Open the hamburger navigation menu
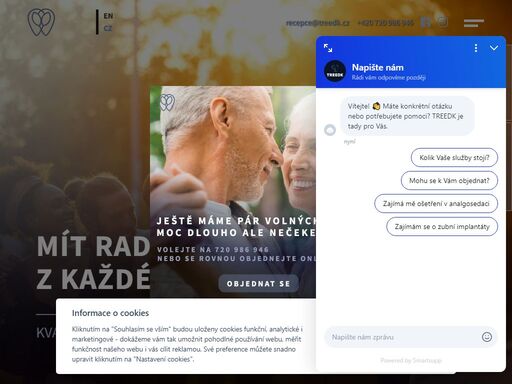The width and height of the screenshot is (512, 384). point(474,23)
